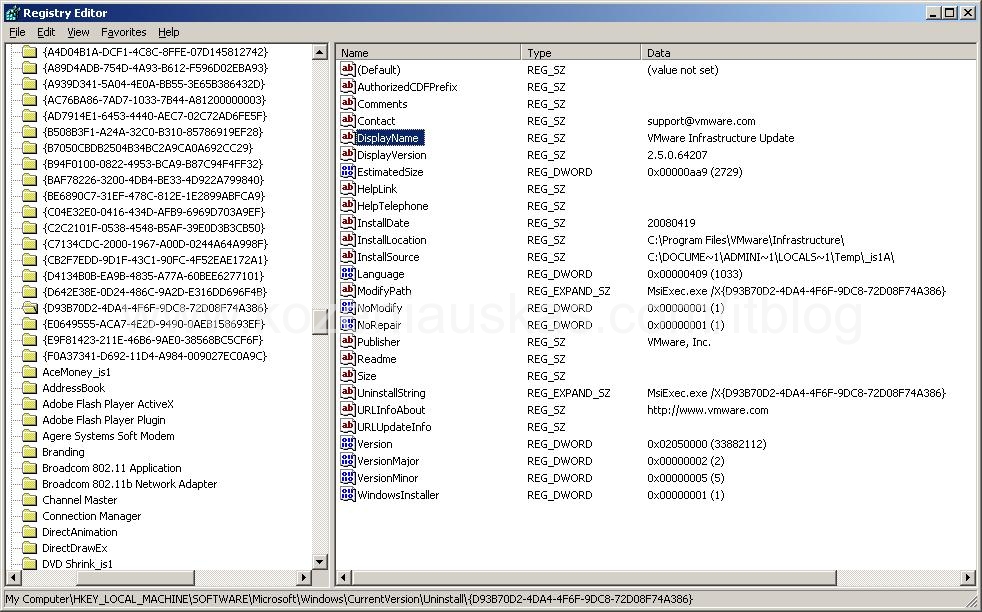Viewport: 982px width, 612px height.
Task: Open the File menu
Action: point(17,32)
